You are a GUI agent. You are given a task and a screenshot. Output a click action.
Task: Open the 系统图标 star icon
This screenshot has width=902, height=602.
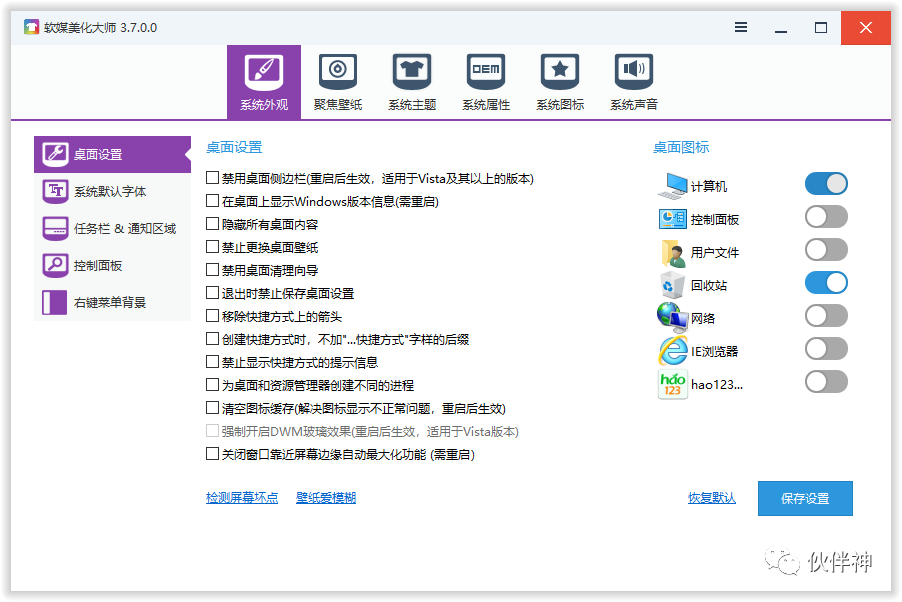click(560, 72)
